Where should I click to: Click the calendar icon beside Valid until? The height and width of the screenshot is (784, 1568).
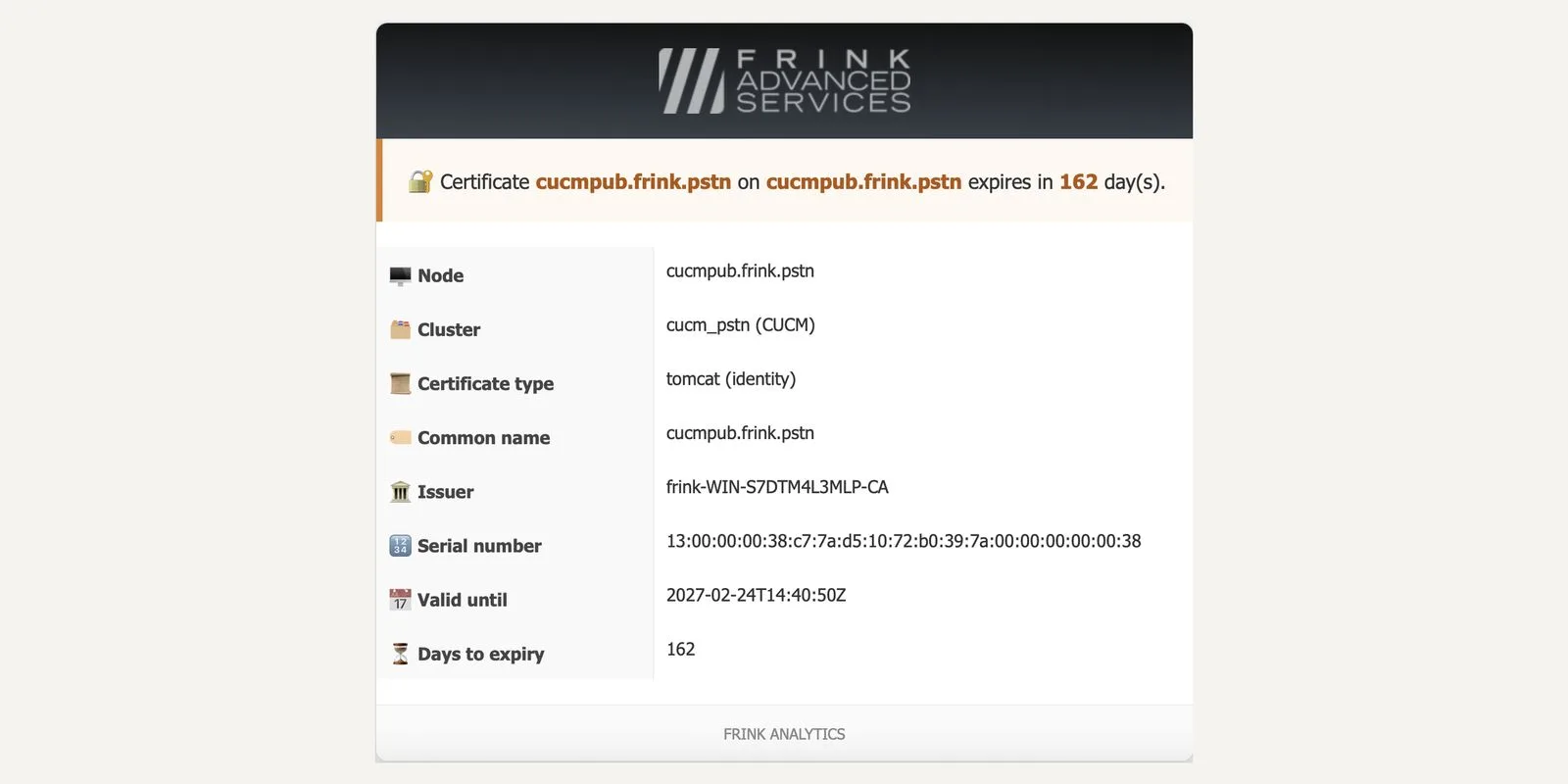(x=400, y=599)
